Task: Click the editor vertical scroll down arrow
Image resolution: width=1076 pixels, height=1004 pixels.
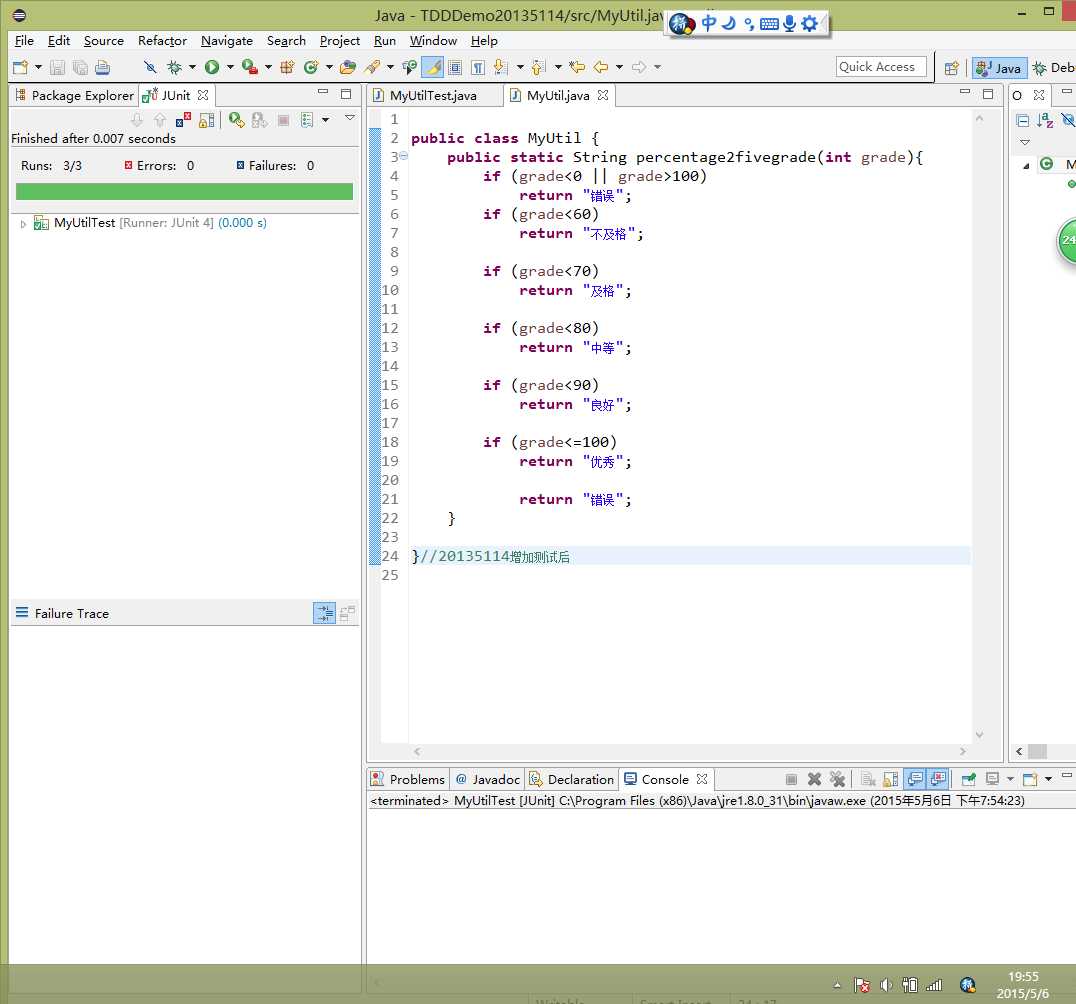Action: pos(979,735)
